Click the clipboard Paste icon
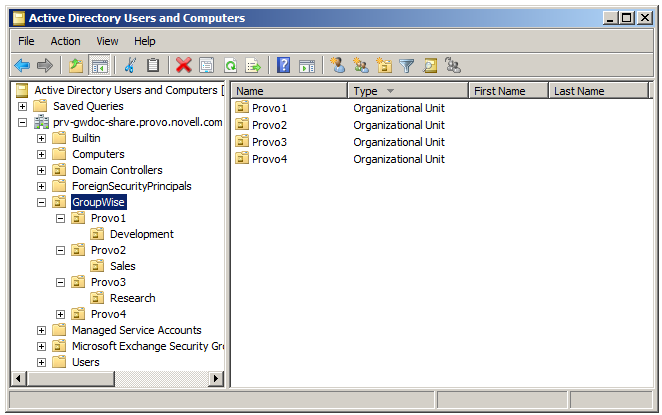This screenshot has height=415, width=662. [153, 65]
